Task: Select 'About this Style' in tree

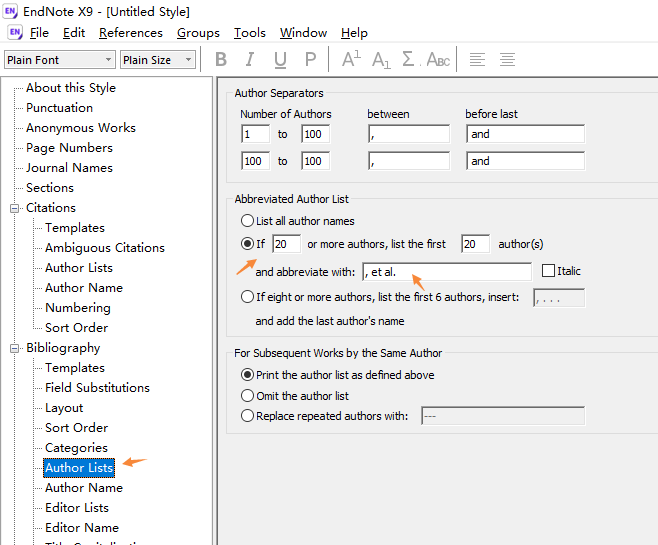Action: click(x=71, y=88)
